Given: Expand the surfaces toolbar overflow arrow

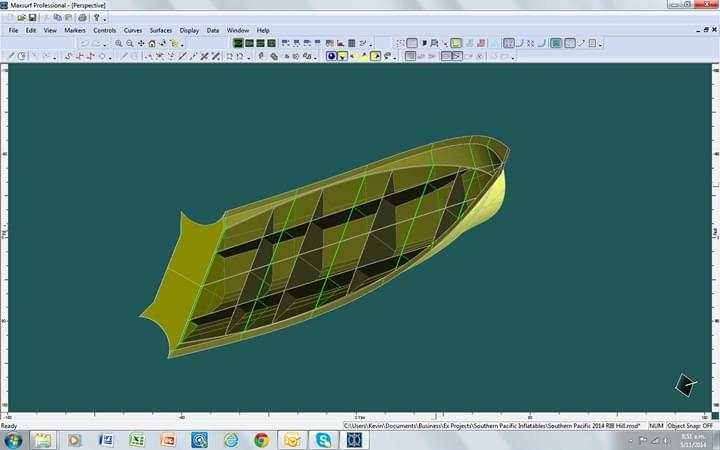Looking at the screenshot, I should [x=315, y=58].
